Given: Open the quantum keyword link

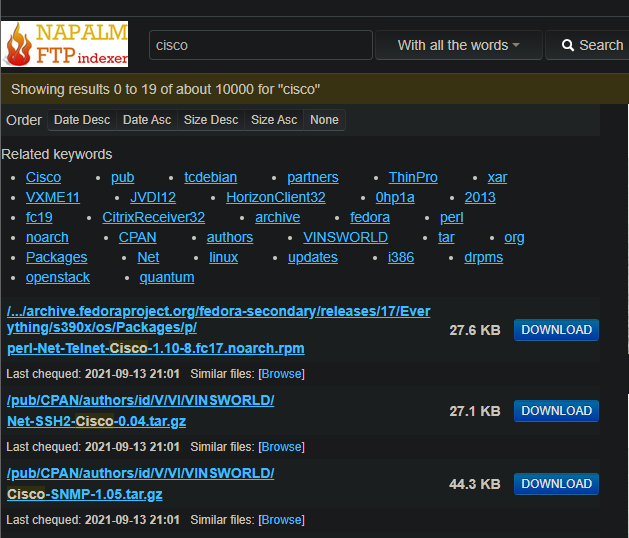Looking at the screenshot, I should [166, 278].
